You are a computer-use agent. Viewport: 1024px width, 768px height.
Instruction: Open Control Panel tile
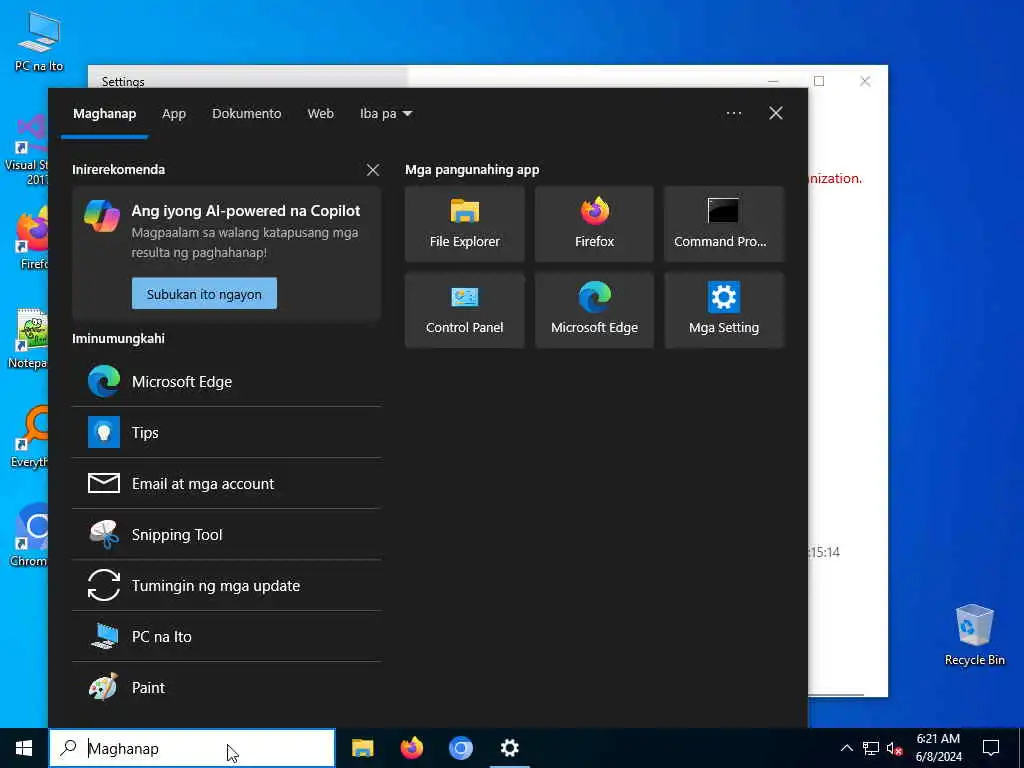pos(464,310)
